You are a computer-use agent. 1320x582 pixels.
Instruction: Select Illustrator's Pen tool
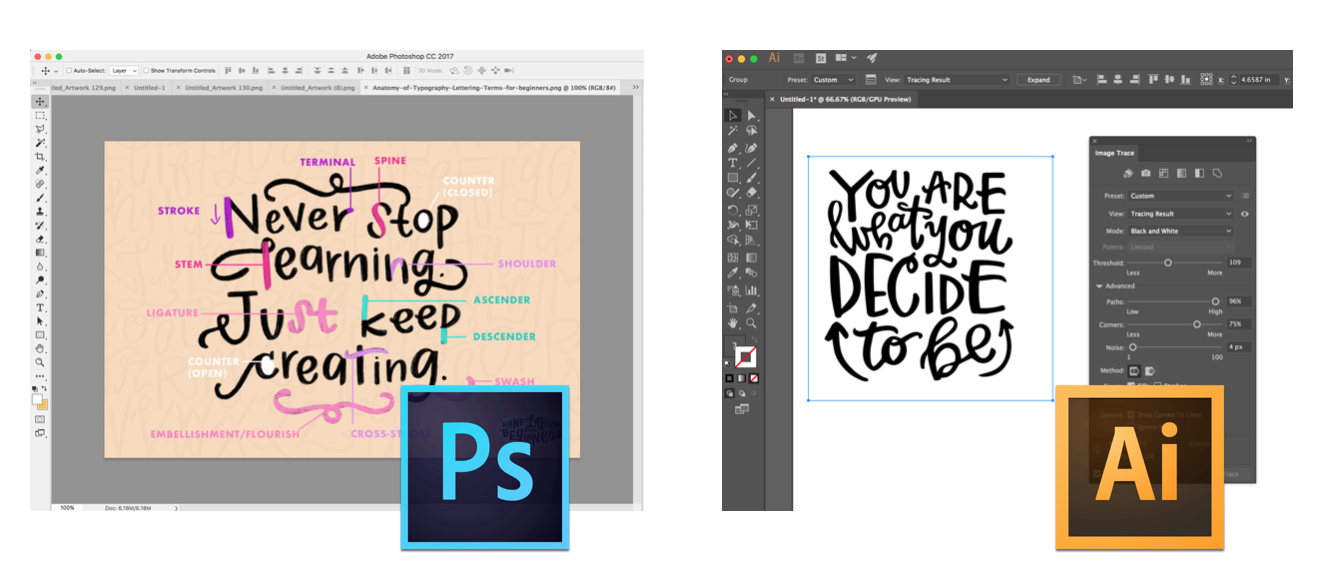[x=732, y=147]
